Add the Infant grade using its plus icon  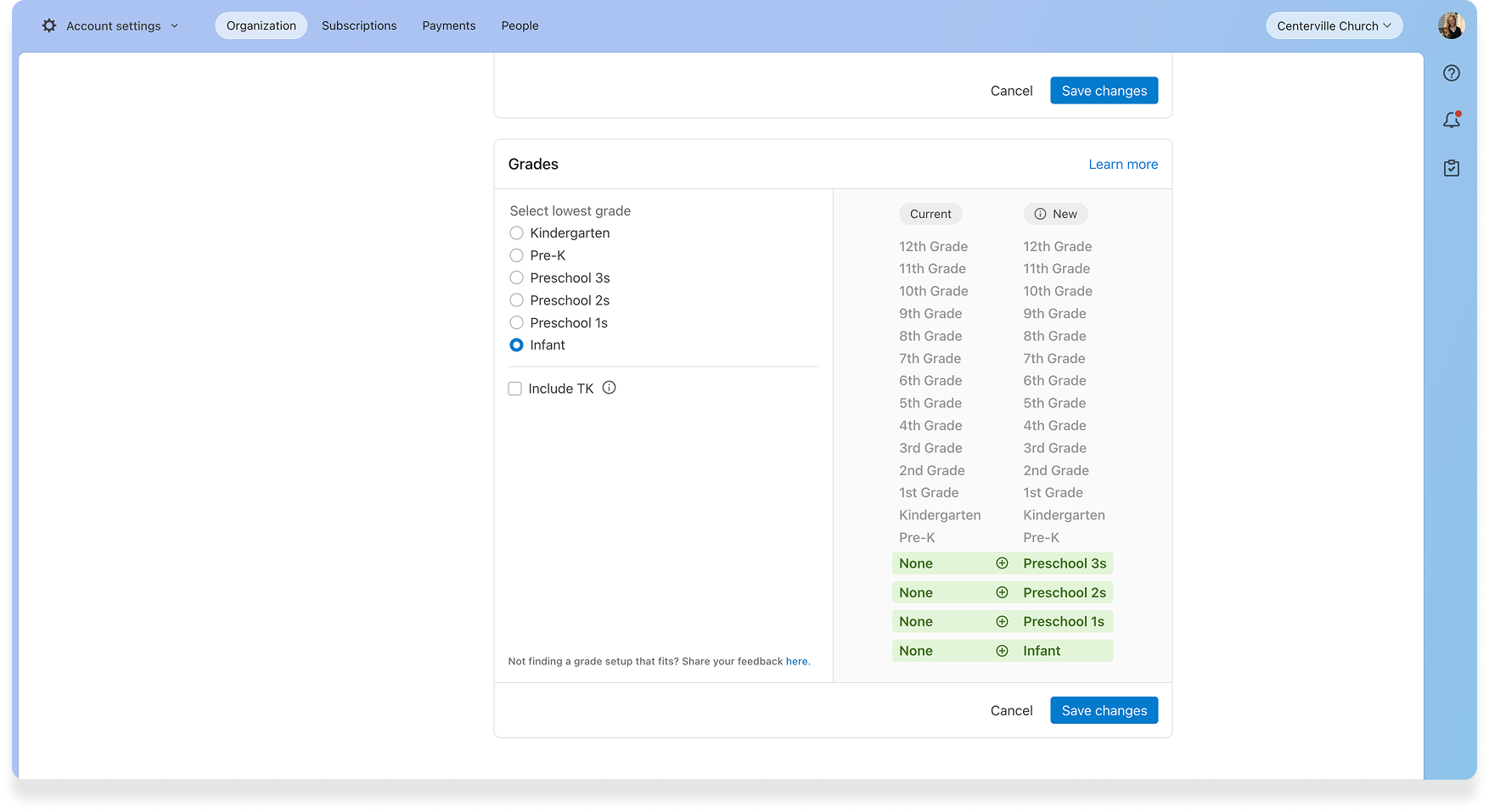[x=1002, y=650]
